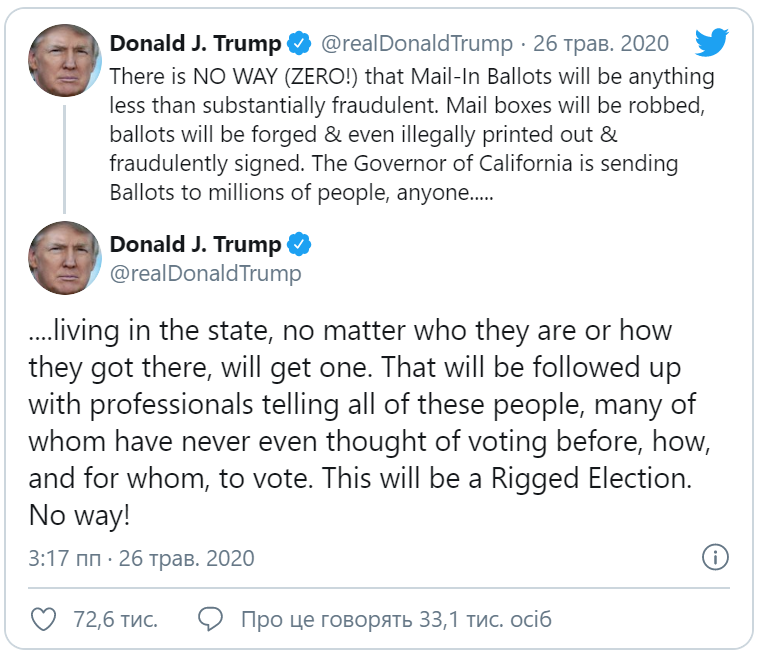Like the tweet with the heart icon
This screenshot has height=655, width=761.
tap(43, 619)
